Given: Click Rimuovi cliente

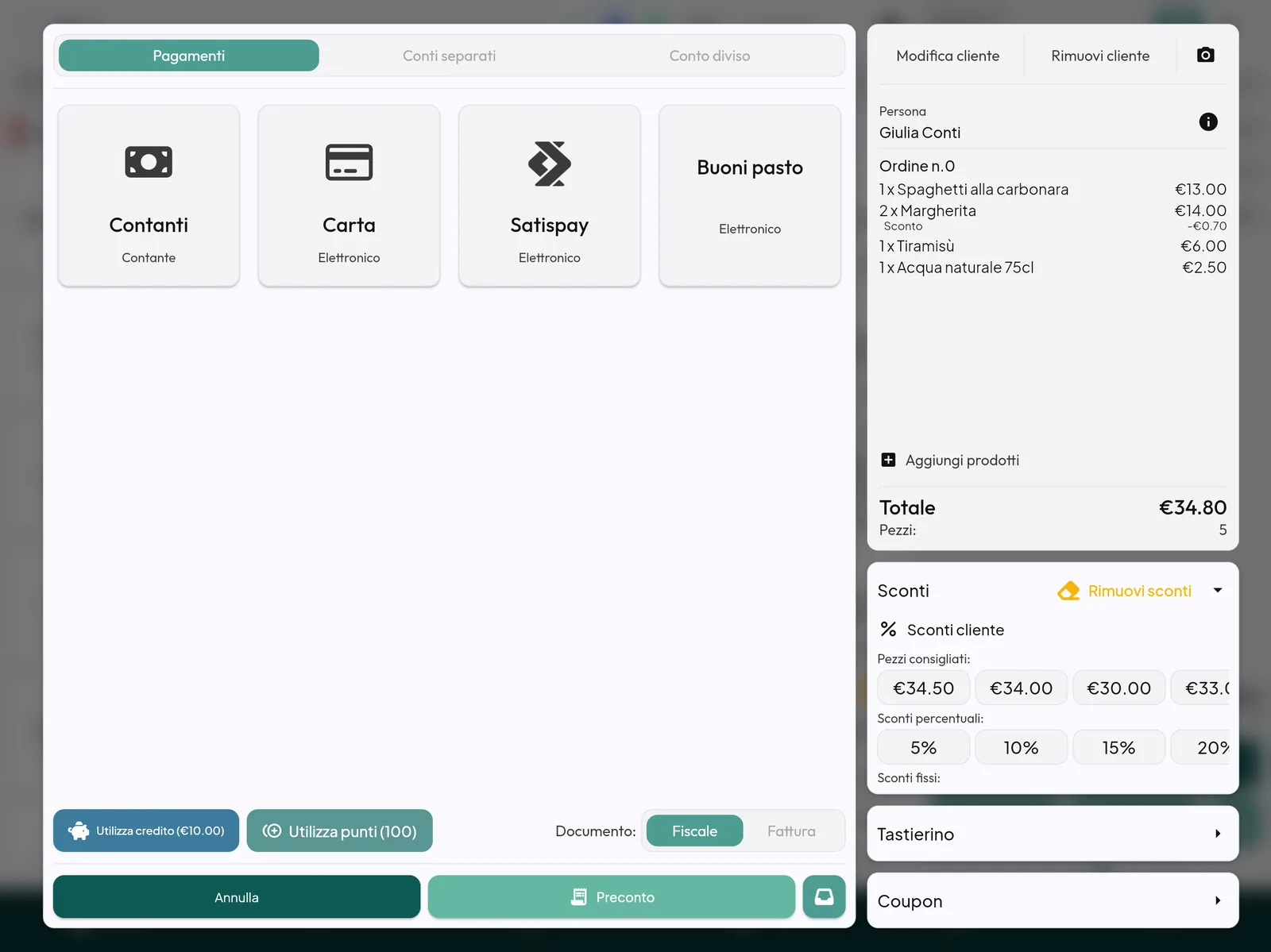Looking at the screenshot, I should [1100, 56].
